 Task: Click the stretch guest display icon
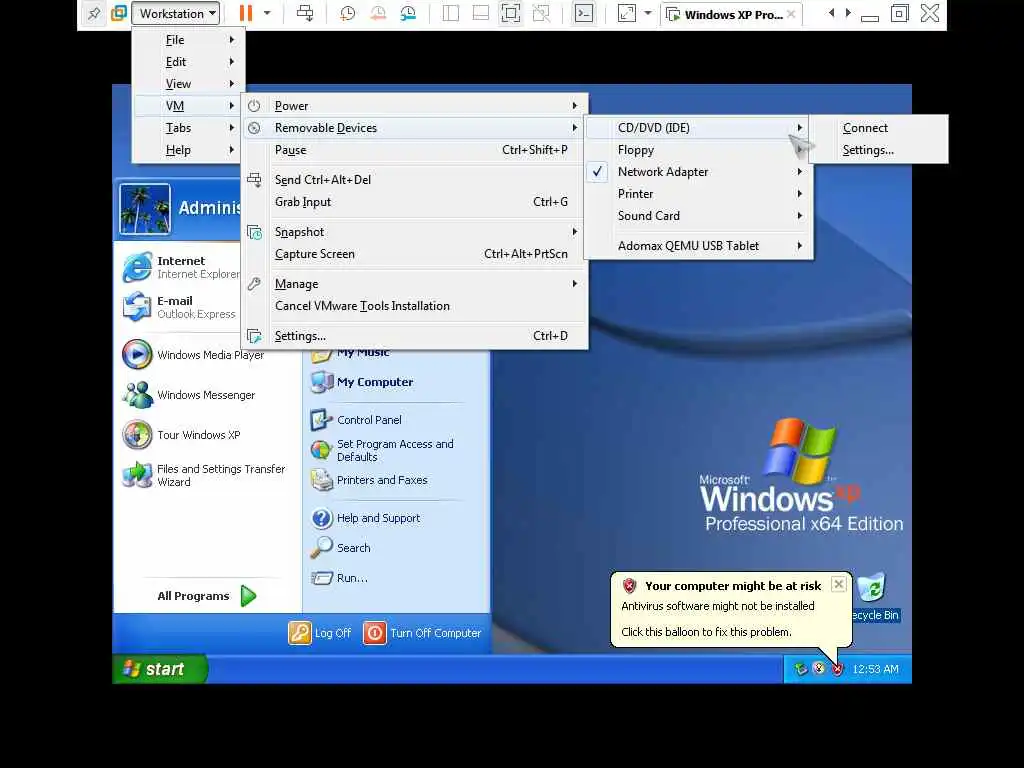click(626, 13)
